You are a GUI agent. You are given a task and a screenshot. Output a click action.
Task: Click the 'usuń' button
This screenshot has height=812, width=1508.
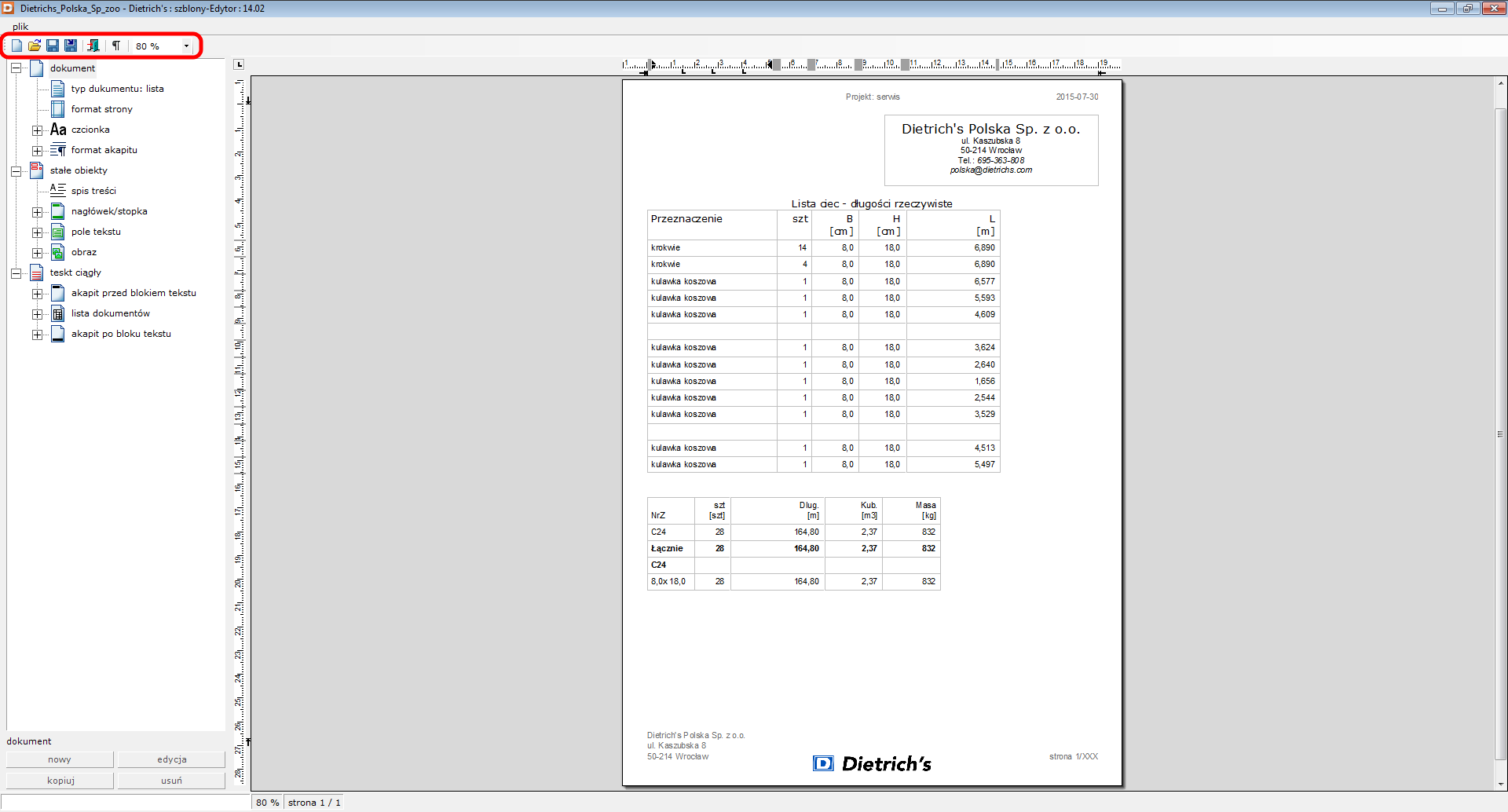tap(171, 781)
